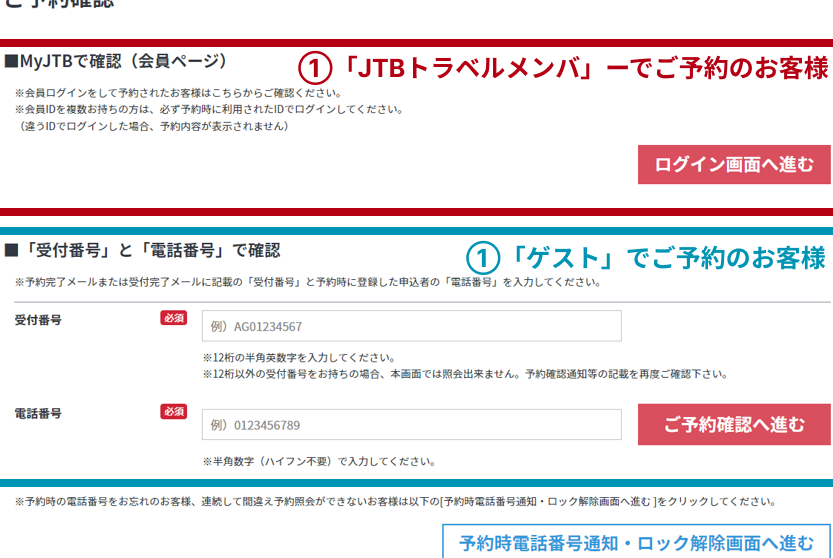The height and width of the screenshot is (558, 833).
Task: Select the 「受付番号」と「電話番号」で確認 heading
Action: click(142, 250)
